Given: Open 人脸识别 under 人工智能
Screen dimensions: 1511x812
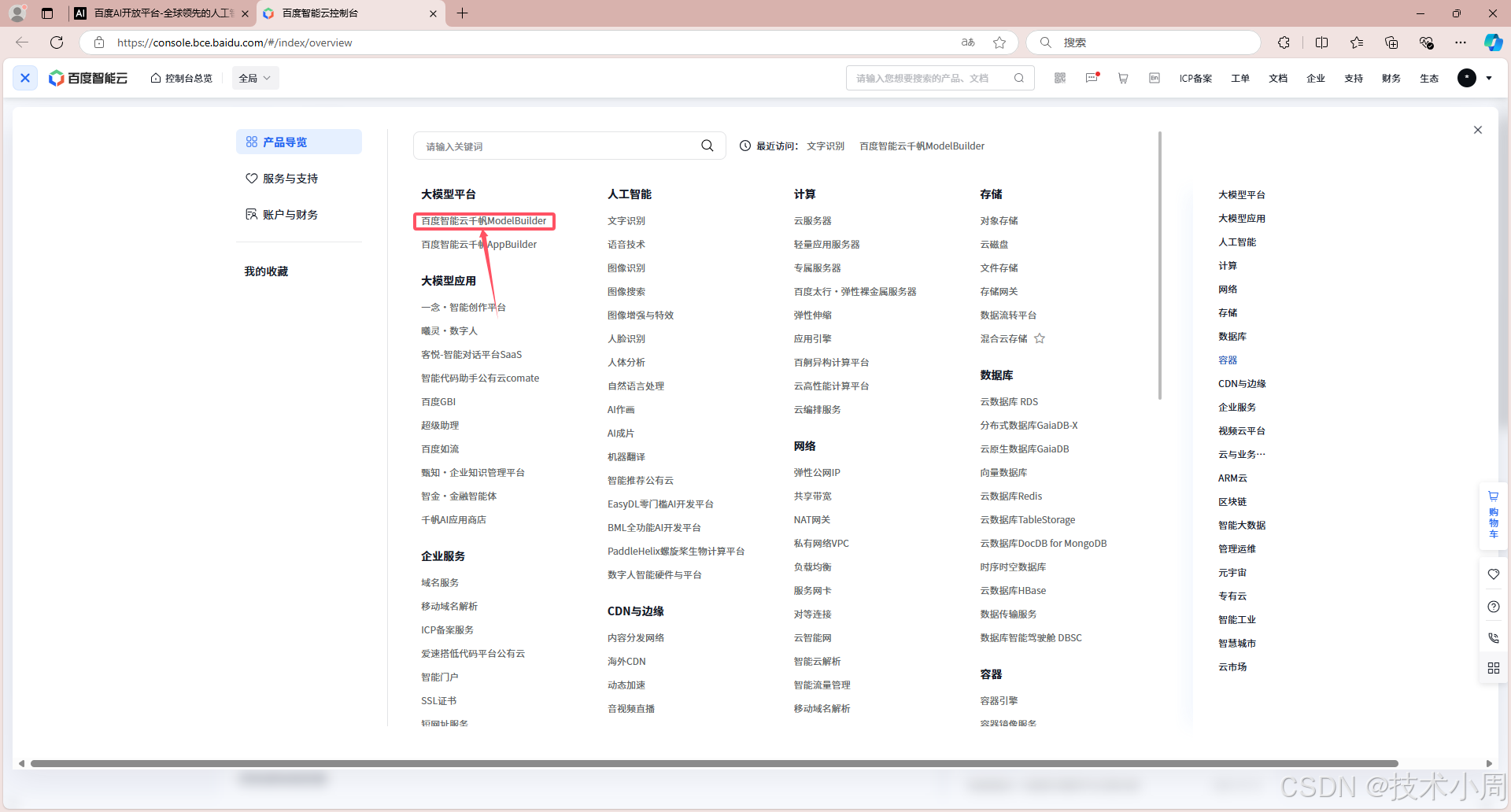Looking at the screenshot, I should (626, 339).
